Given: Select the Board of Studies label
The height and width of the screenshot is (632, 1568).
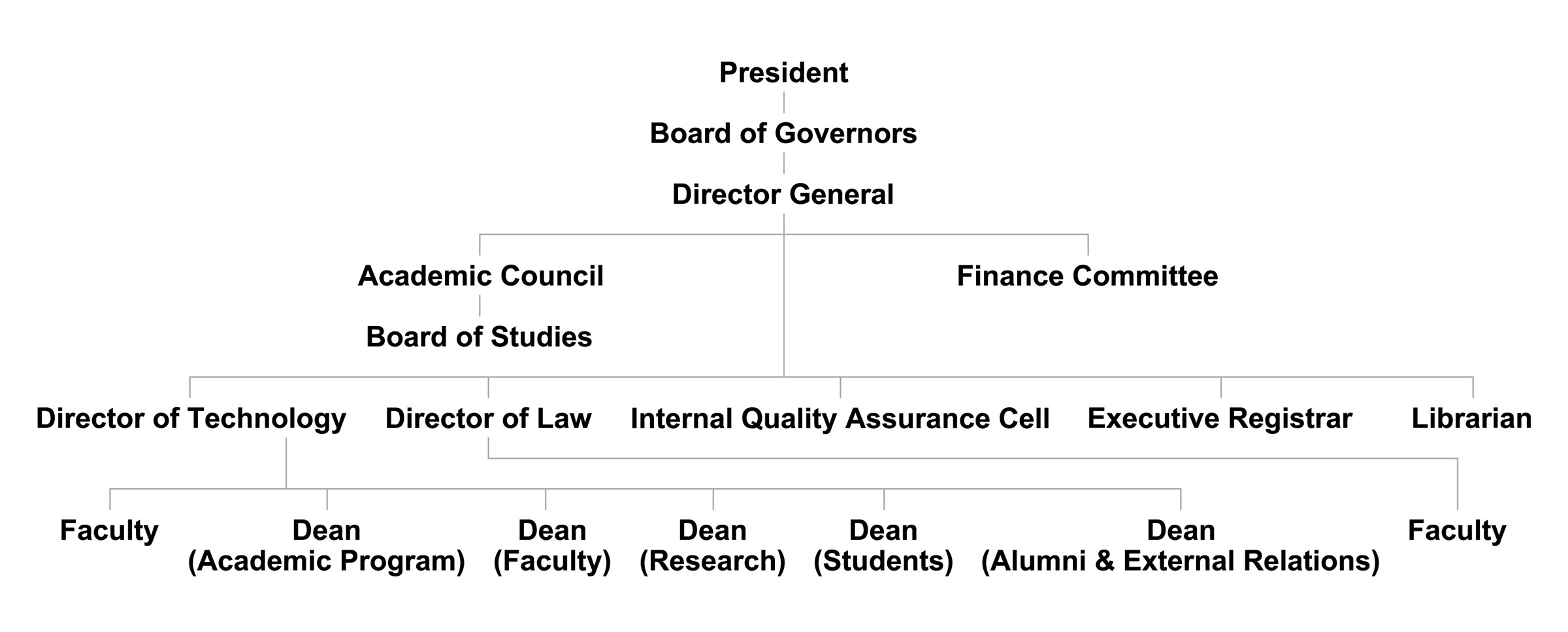Looking at the screenshot, I should (x=479, y=337).
